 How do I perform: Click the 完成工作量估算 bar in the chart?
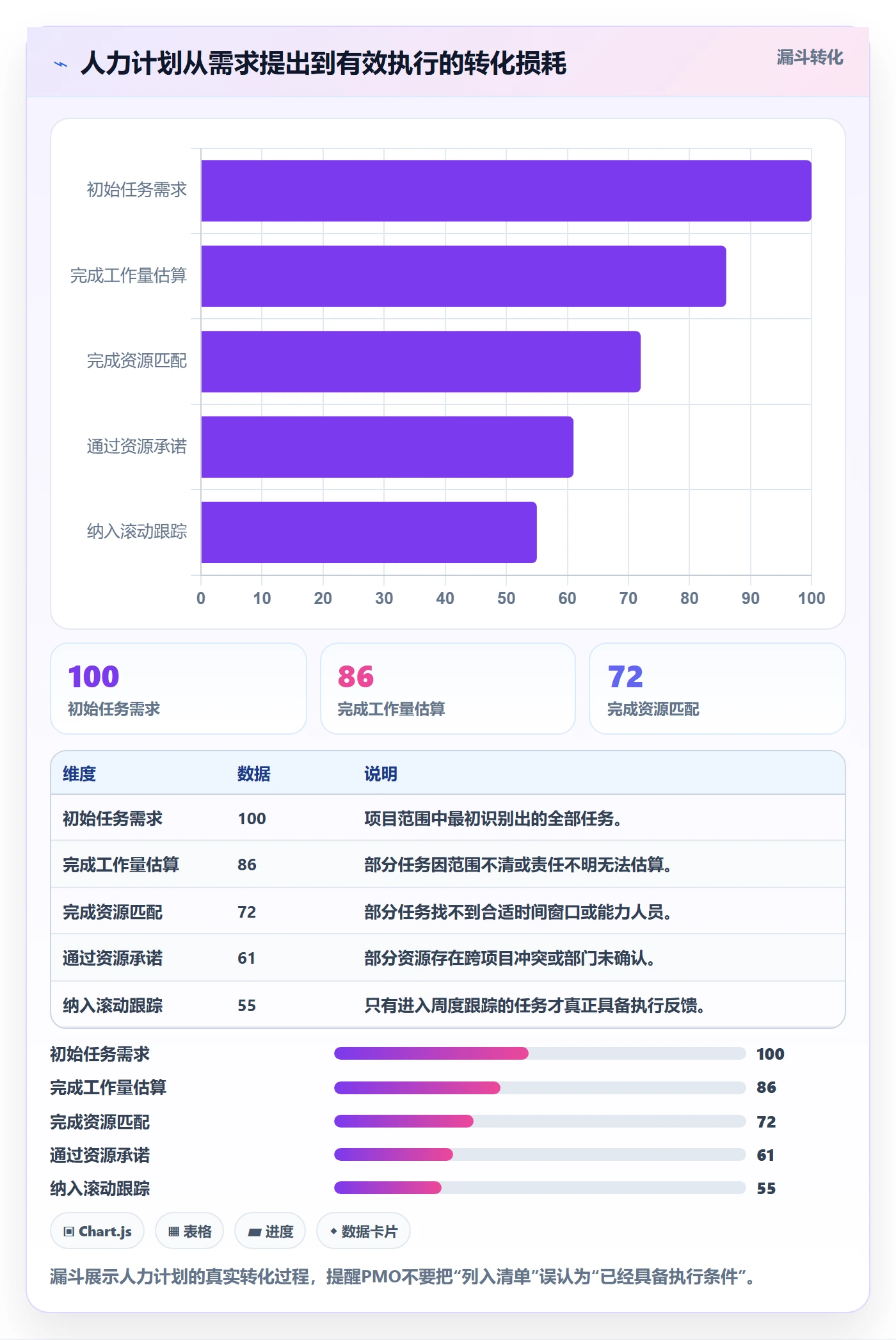pyautogui.click(x=463, y=276)
